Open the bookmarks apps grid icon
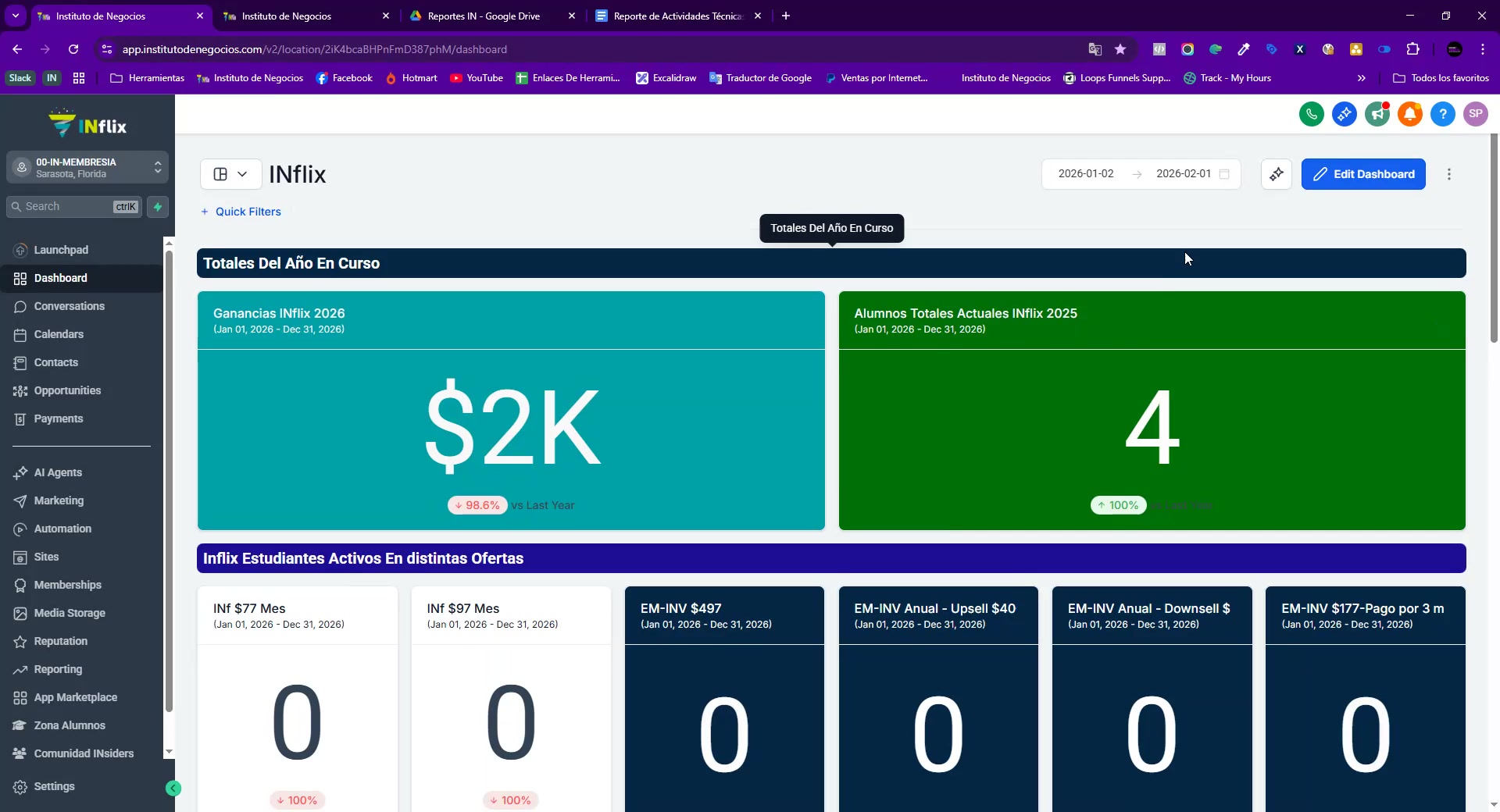The width and height of the screenshot is (1500, 812). 79,78
